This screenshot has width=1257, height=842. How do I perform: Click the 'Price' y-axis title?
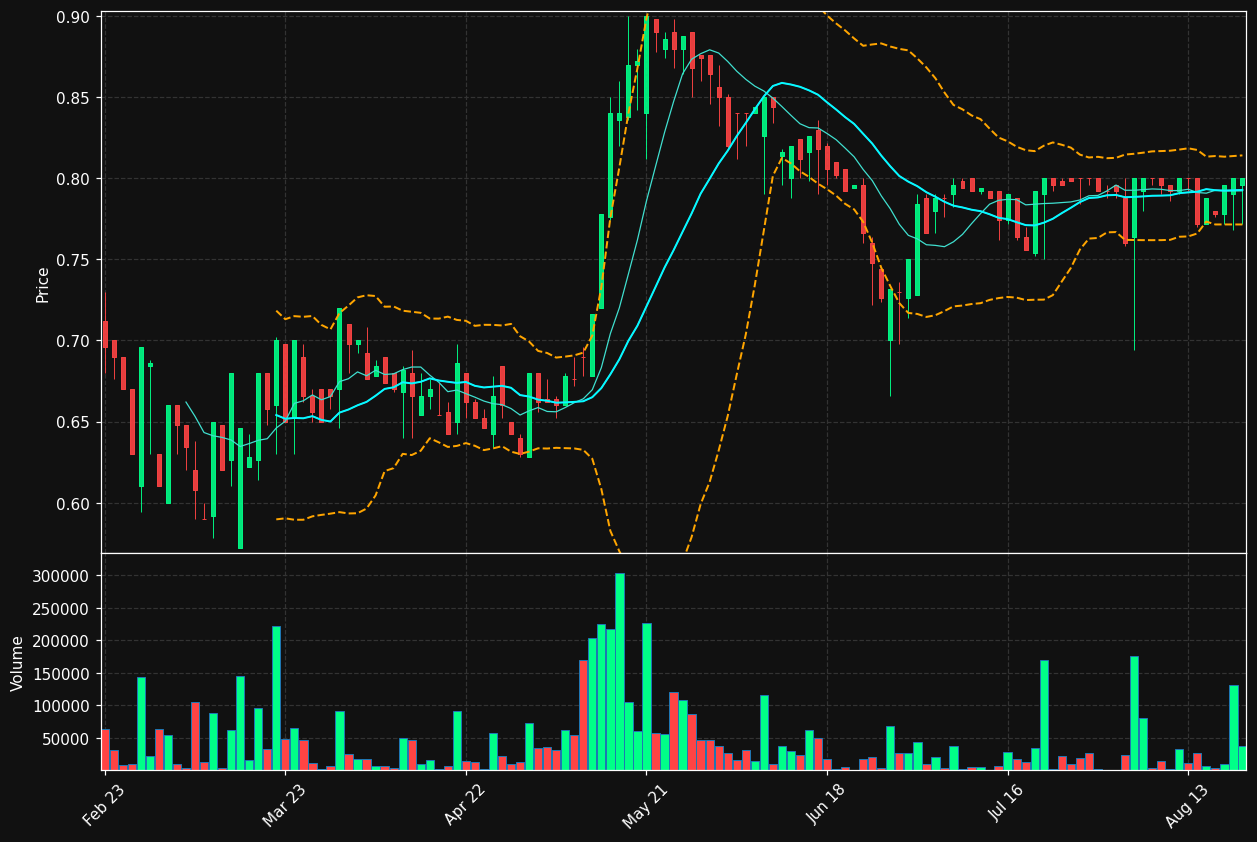pyautogui.click(x=43, y=284)
